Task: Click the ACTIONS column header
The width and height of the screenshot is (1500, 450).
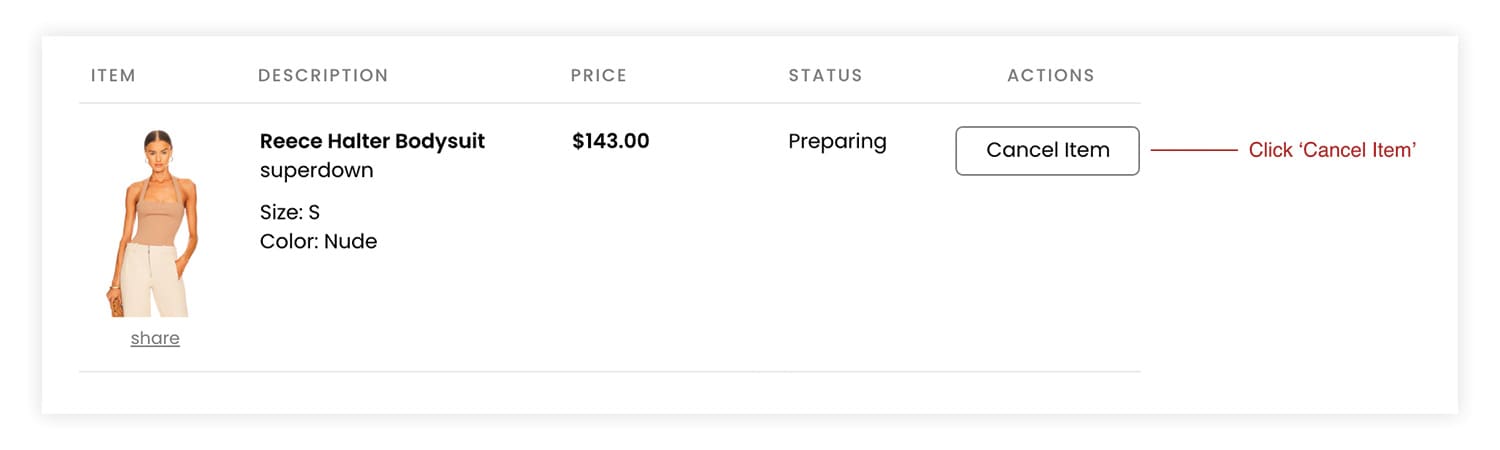Action: pos(1050,76)
